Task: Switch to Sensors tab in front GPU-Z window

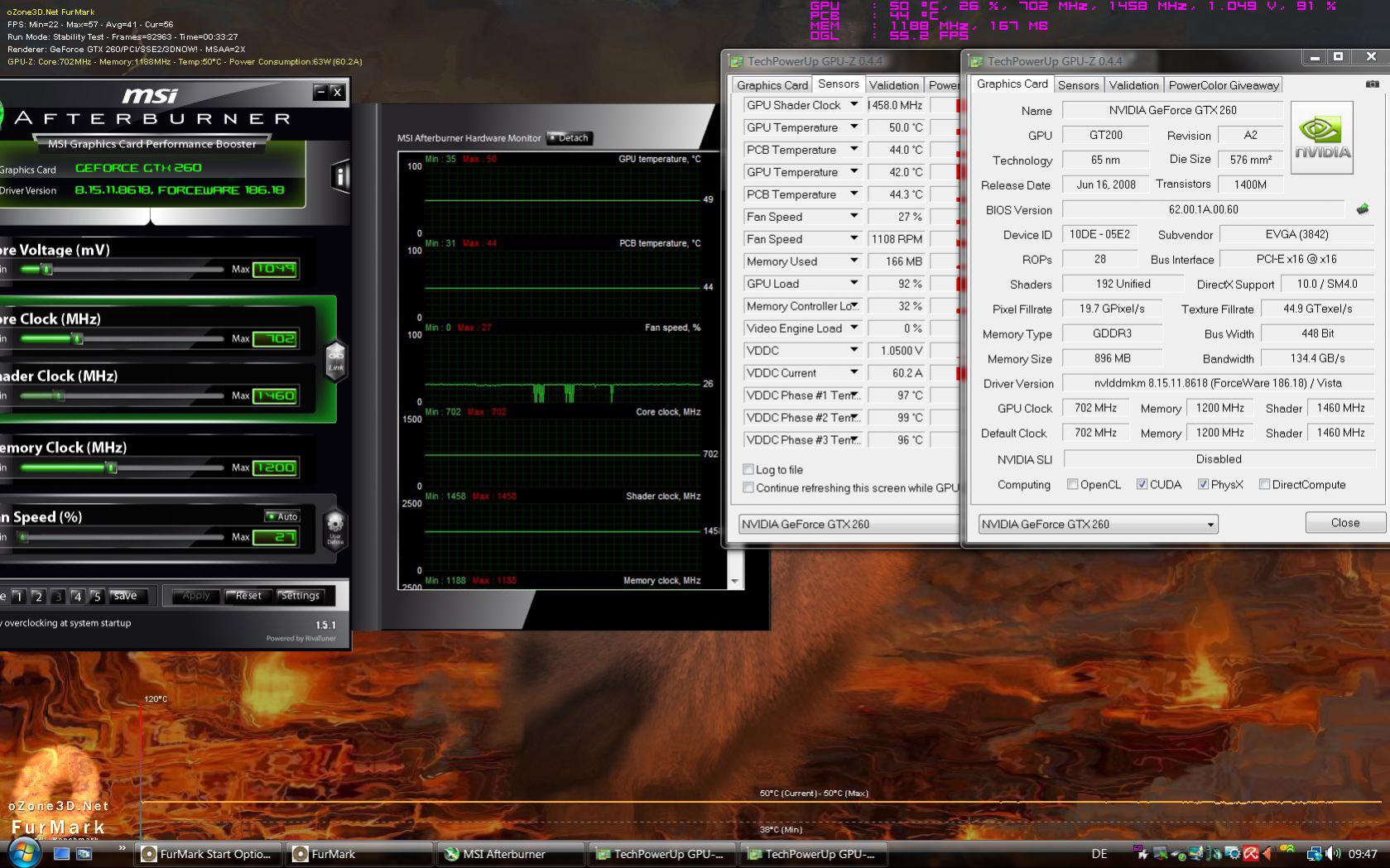Action: click(x=1078, y=85)
